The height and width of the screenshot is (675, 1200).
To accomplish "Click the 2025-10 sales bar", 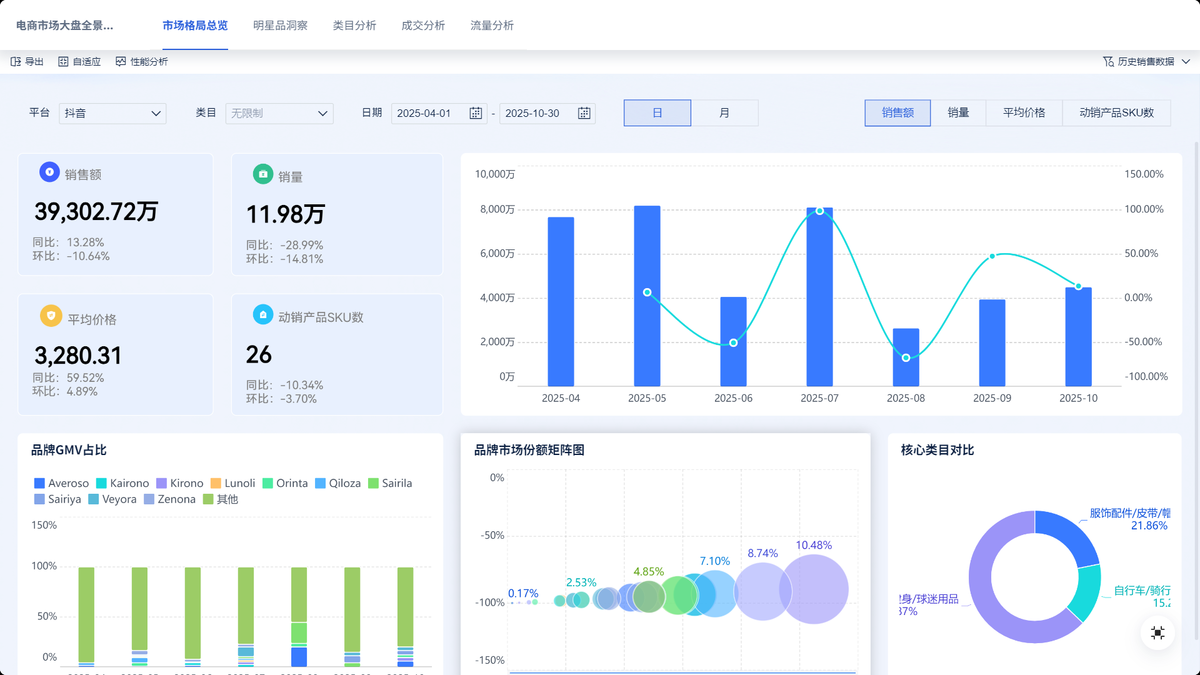I will coord(1078,336).
